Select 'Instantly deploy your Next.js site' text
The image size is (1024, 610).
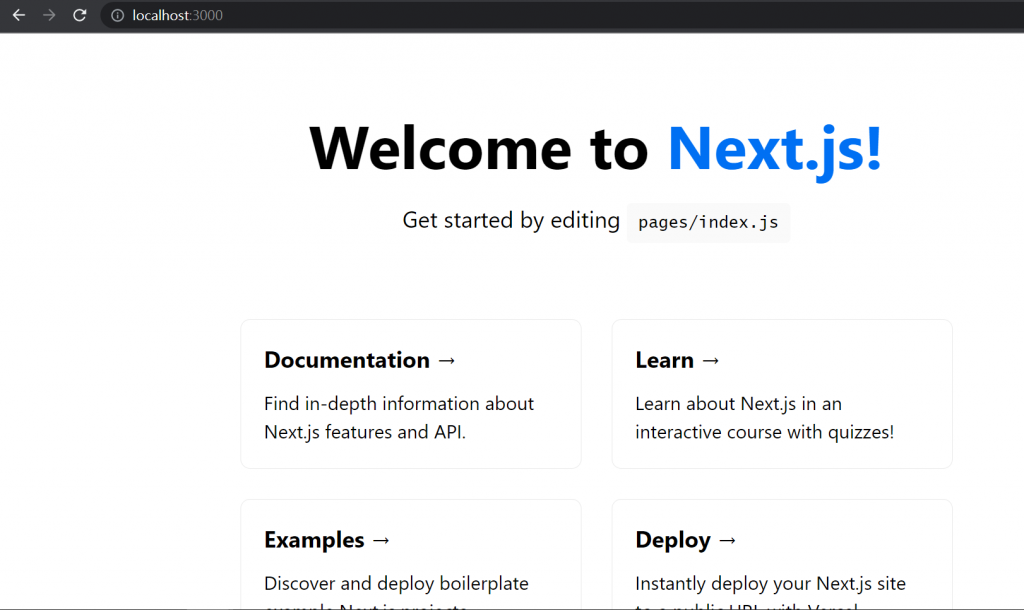[x=771, y=583]
